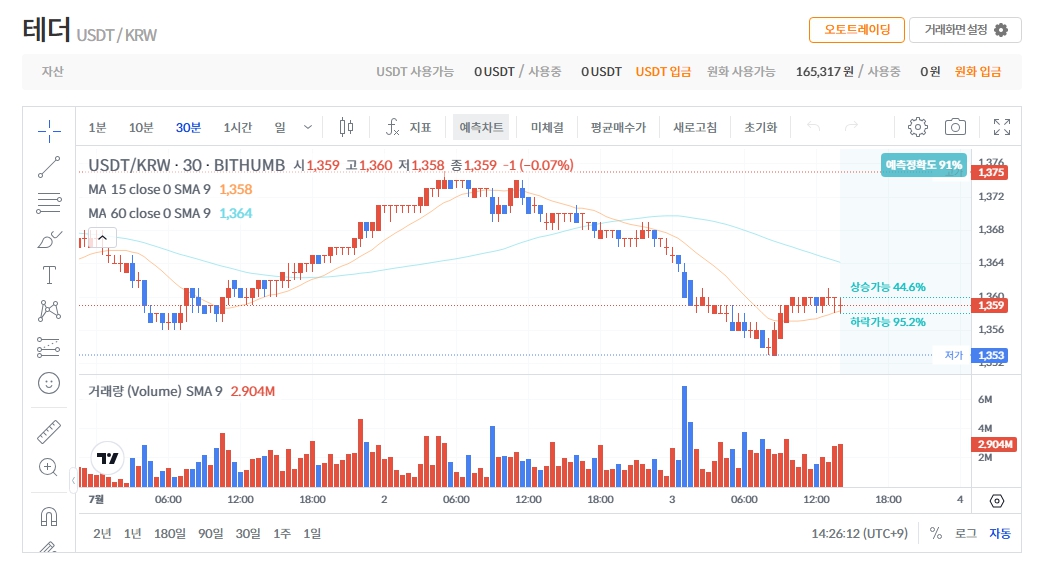1047x578 pixels.
Task: Collapse the indicator legend with the chevron
Action: coord(102,237)
